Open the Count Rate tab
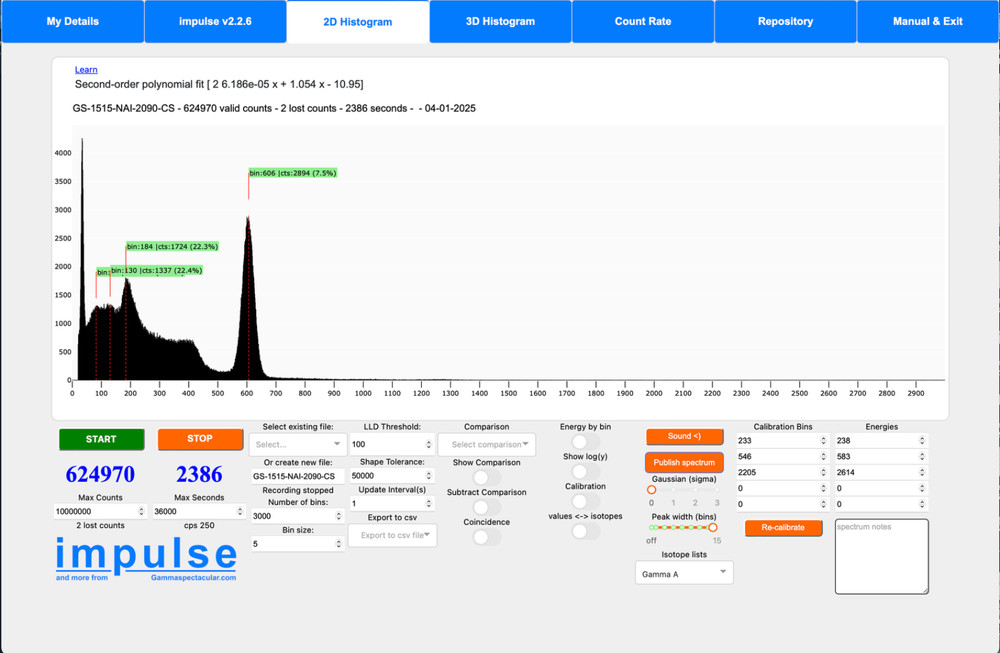The width and height of the screenshot is (1000, 653). tap(643, 21)
